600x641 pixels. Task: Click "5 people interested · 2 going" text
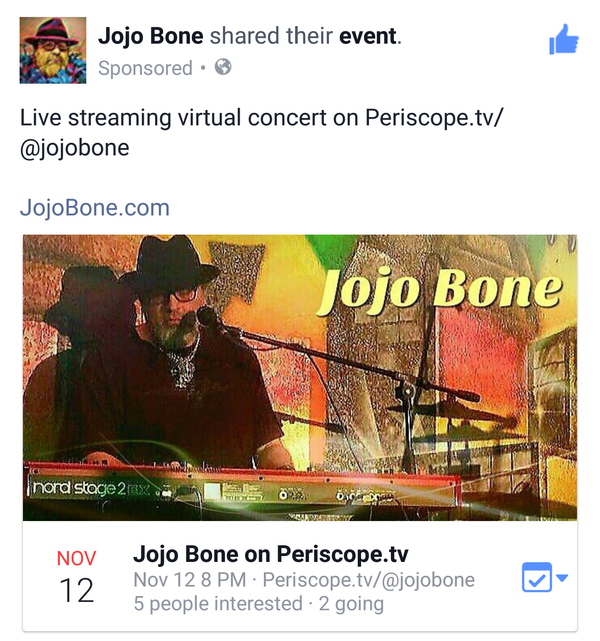[258, 603]
